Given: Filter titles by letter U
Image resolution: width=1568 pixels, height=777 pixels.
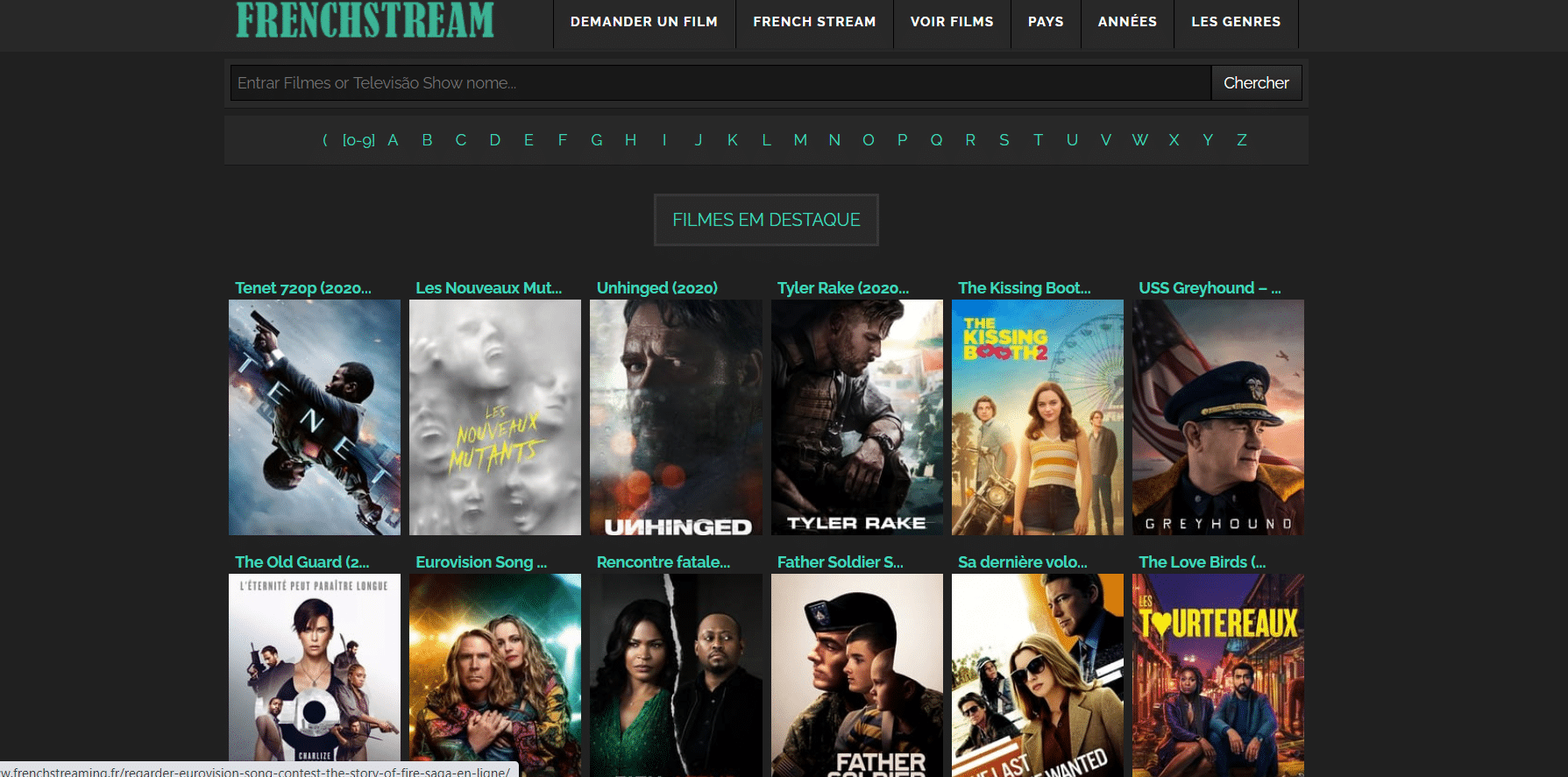Looking at the screenshot, I should coord(1072,140).
